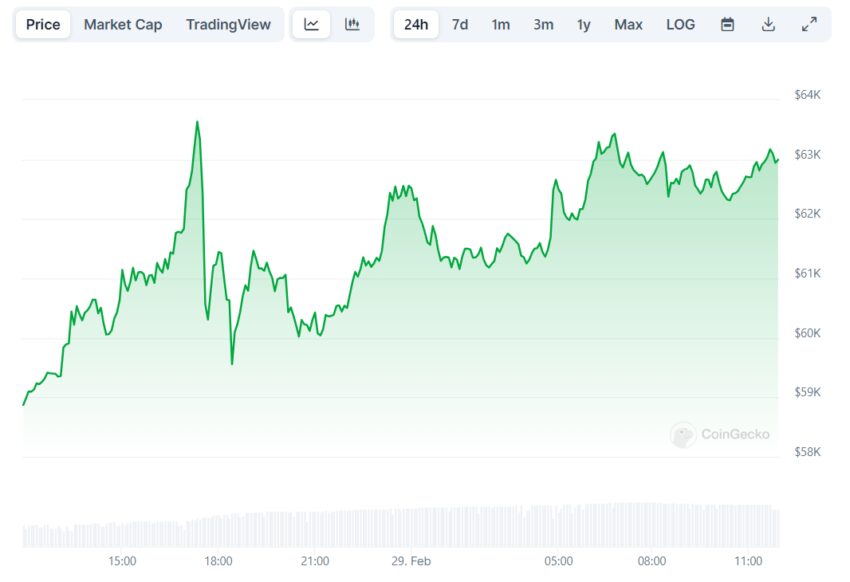This screenshot has width=850, height=582.
Task: Switch to line chart view icon
Action: tap(312, 25)
